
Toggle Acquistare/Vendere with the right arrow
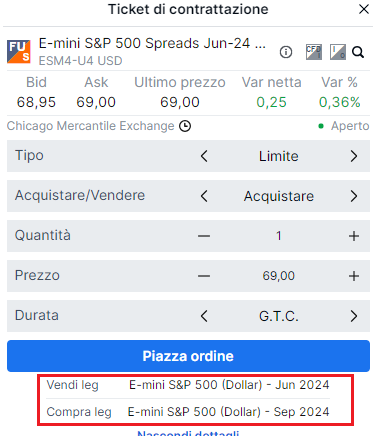click(x=354, y=196)
